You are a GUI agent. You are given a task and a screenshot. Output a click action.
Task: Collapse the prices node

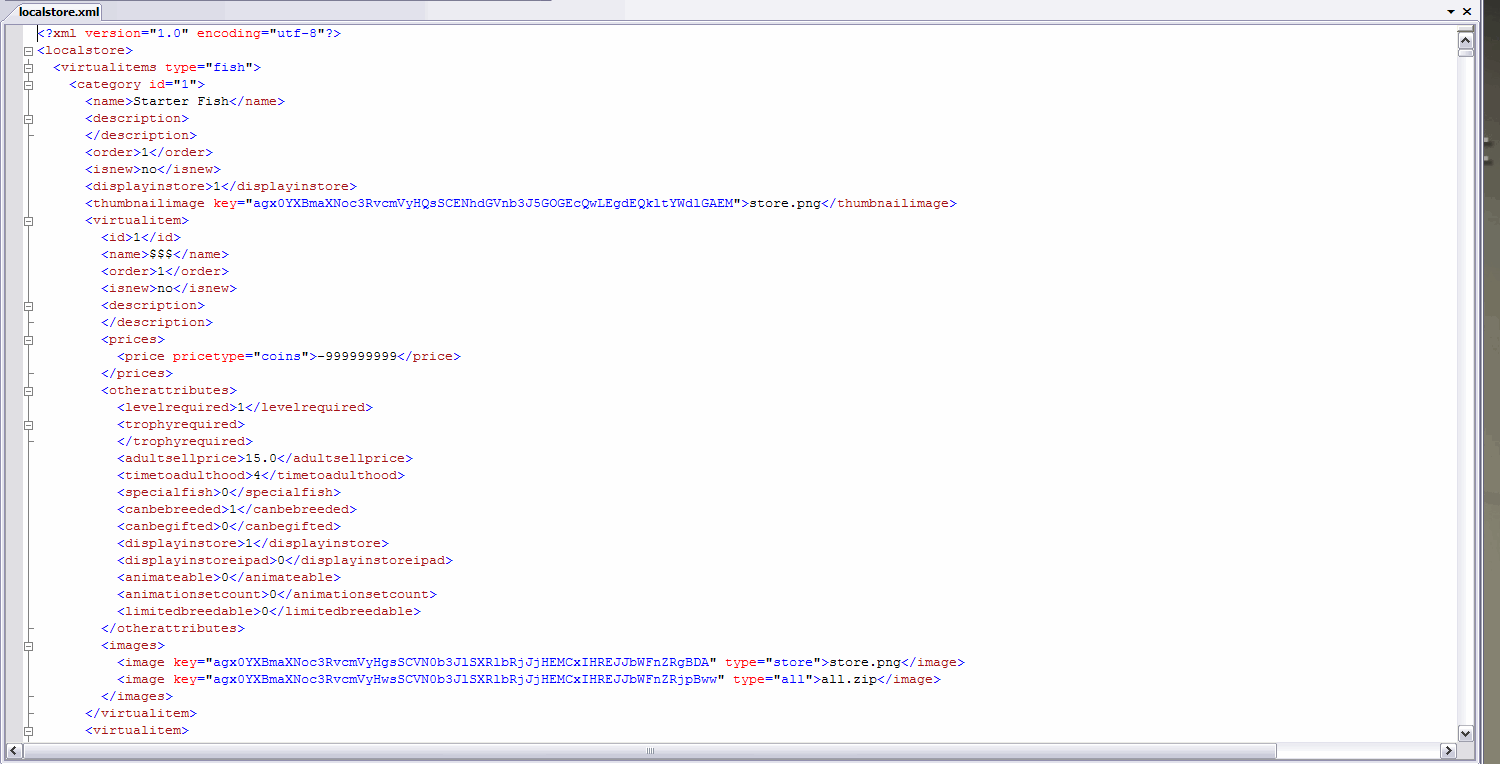pos(28,339)
